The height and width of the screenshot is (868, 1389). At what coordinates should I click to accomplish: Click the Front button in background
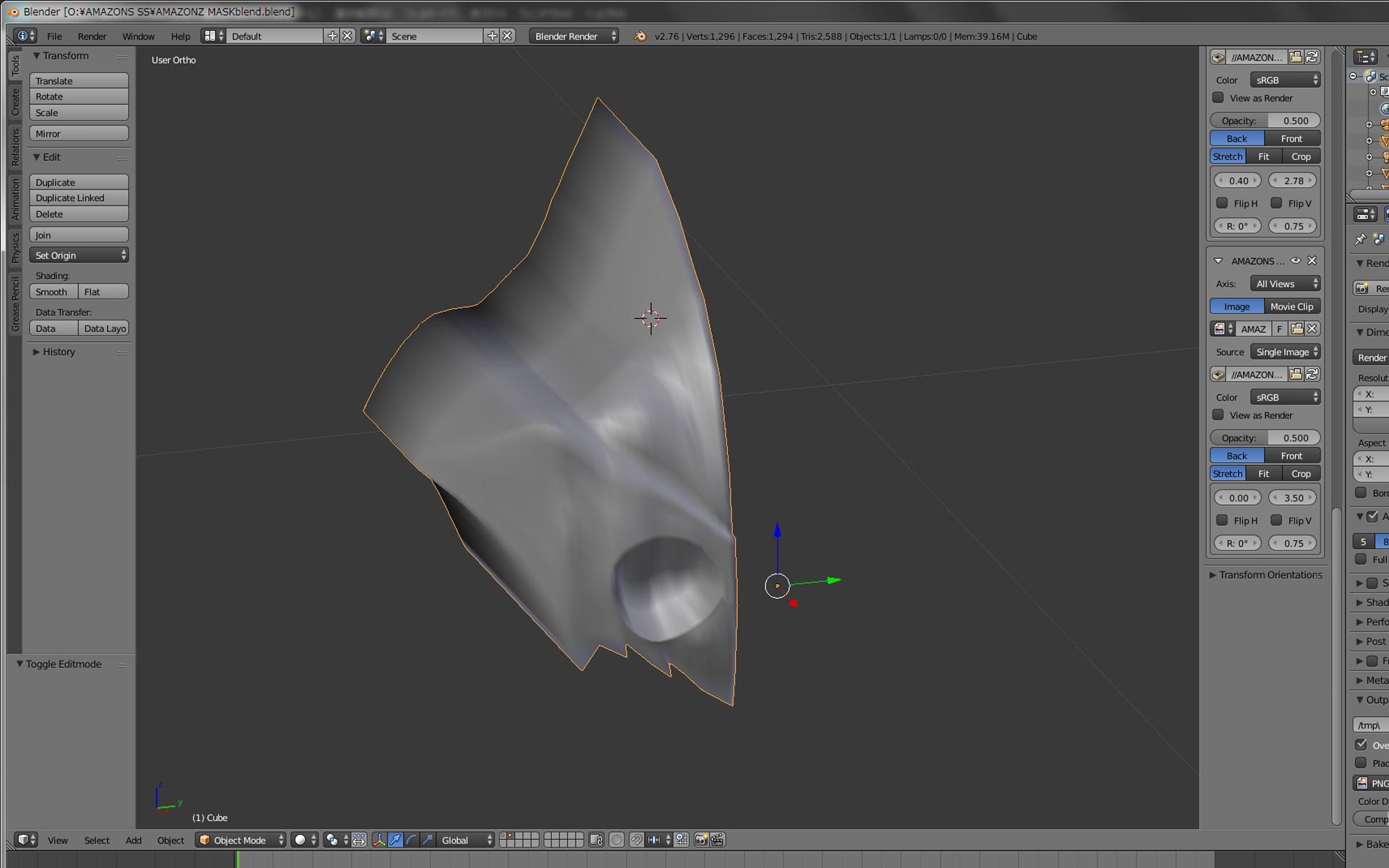(x=1292, y=138)
